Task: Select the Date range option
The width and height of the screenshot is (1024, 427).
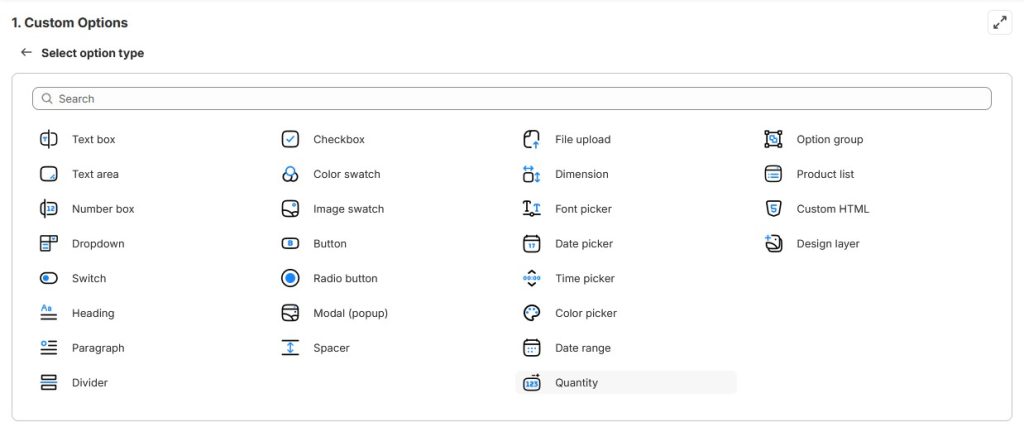Action: pos(582,348)
